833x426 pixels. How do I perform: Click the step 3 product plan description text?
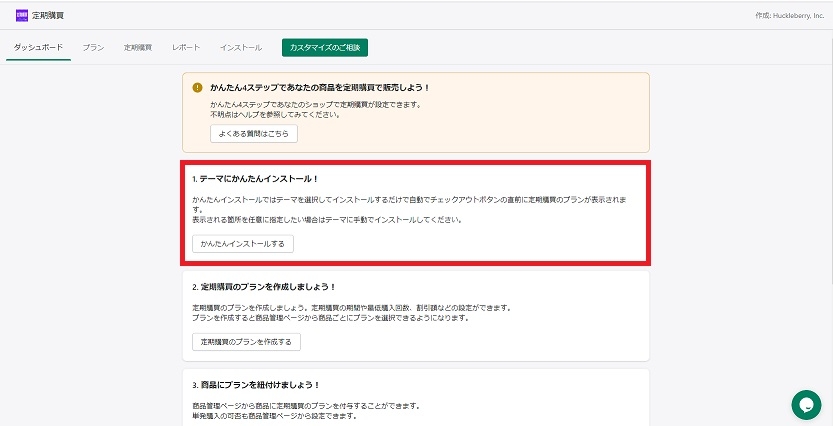tap(305, 411)
